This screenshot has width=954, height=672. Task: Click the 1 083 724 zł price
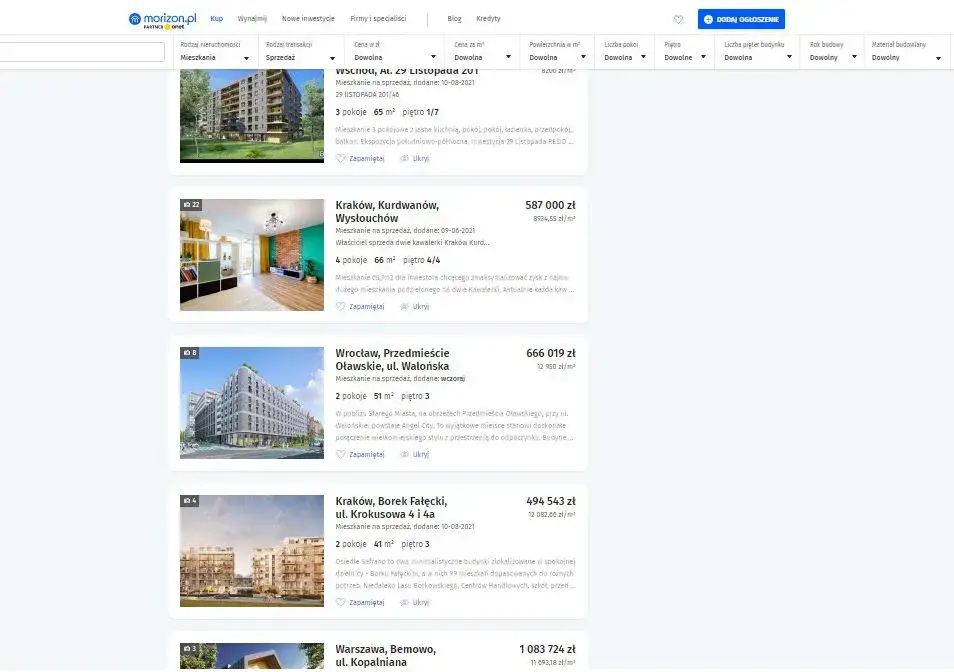[547, 649]
